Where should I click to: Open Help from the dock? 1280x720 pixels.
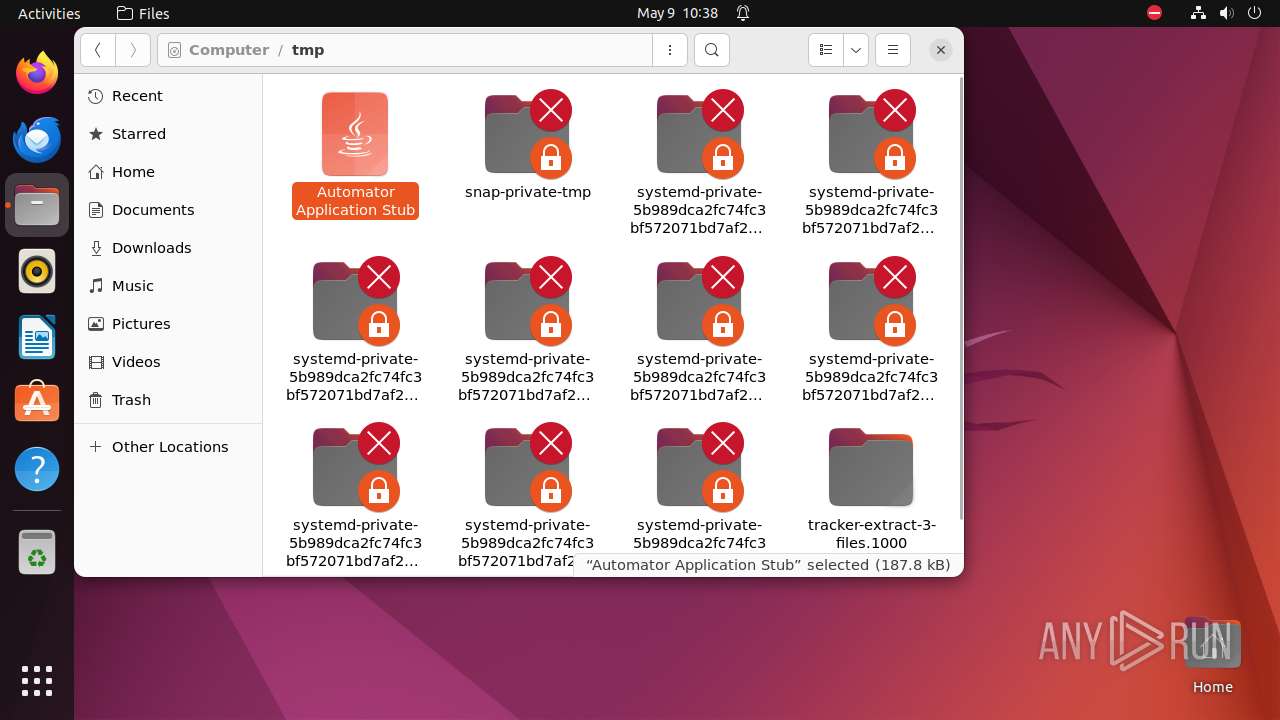(x=37, y=469)
